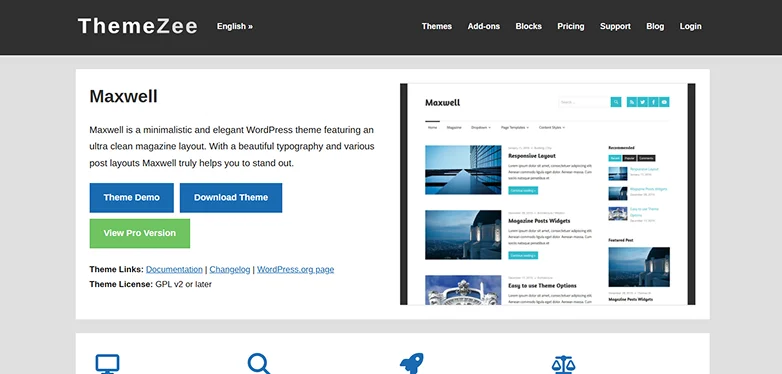
Task: Click the Login link
Action: [x=690, y=26]
